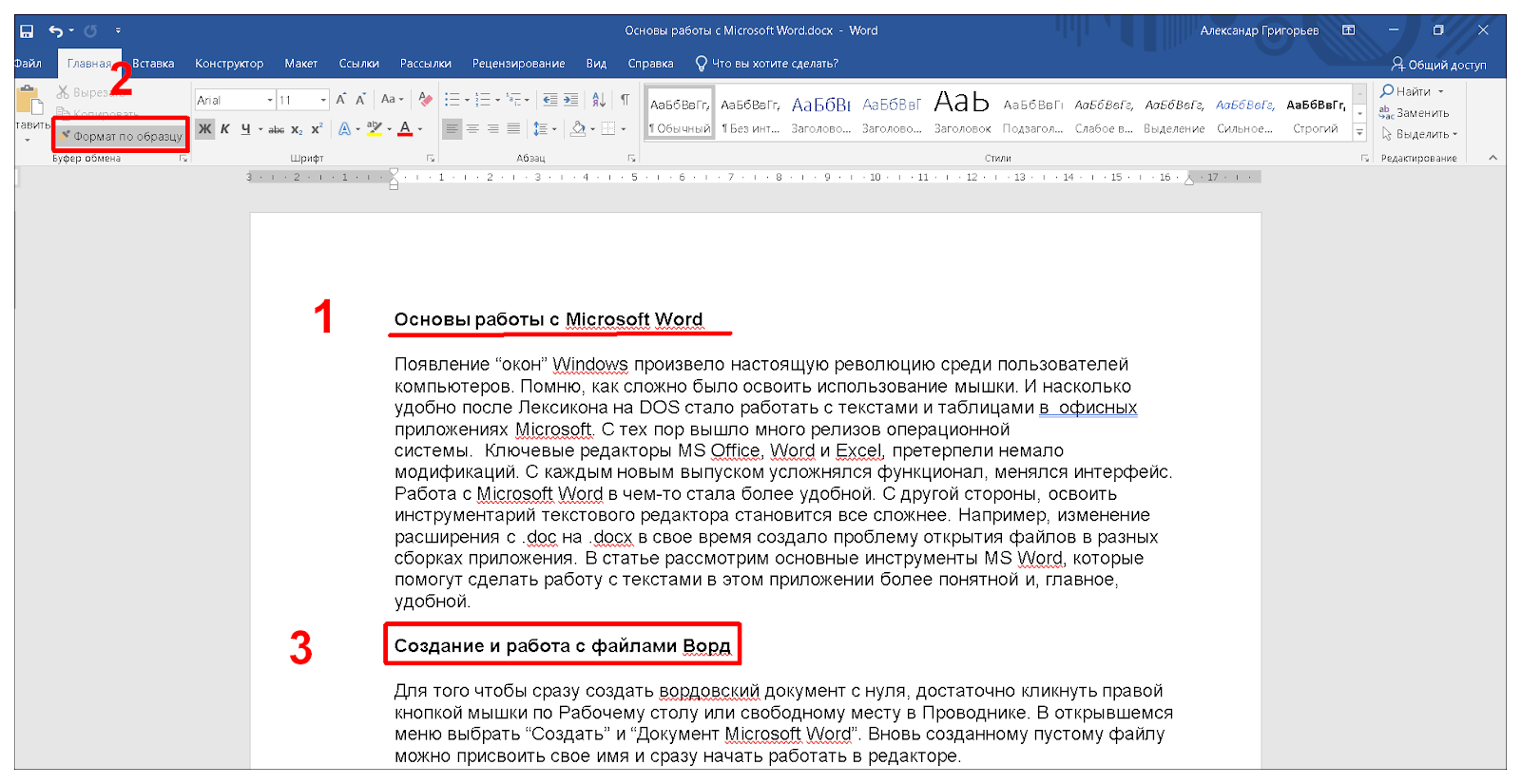Viewport: 1521px width, 784px height.
Task: Switch to the Рецензирование tab
Action: [518, 64]
